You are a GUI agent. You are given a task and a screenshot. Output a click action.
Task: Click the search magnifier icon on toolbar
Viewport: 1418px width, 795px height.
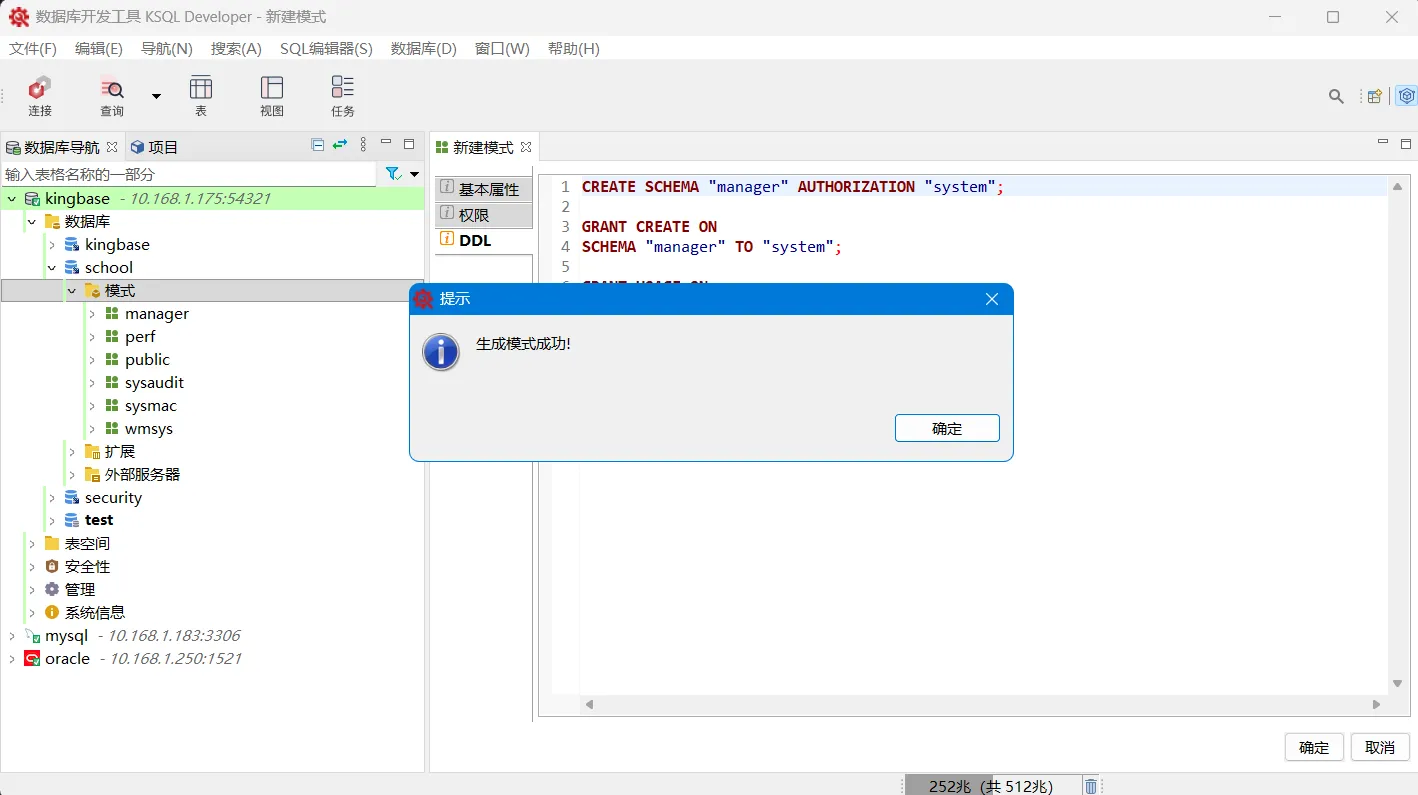(1336, 96)
